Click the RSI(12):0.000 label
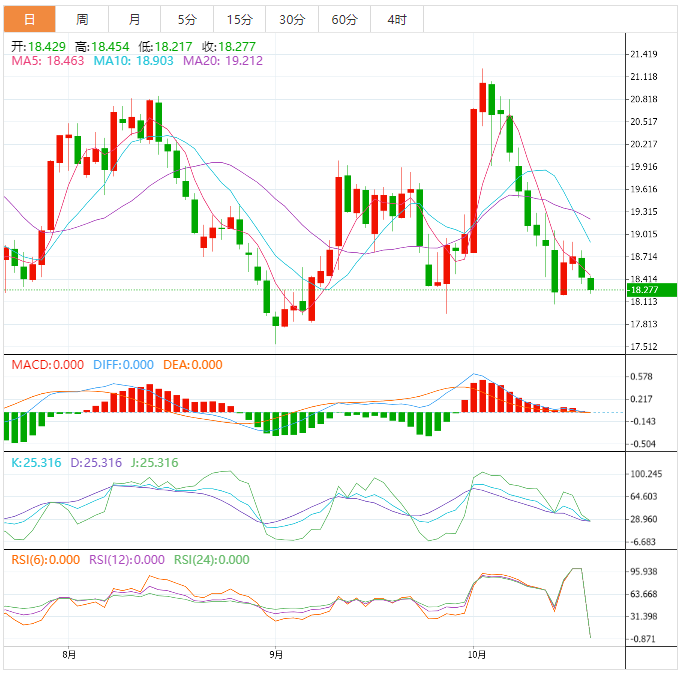Viewport: 686px width, 676px height. (x=127, y=560)
